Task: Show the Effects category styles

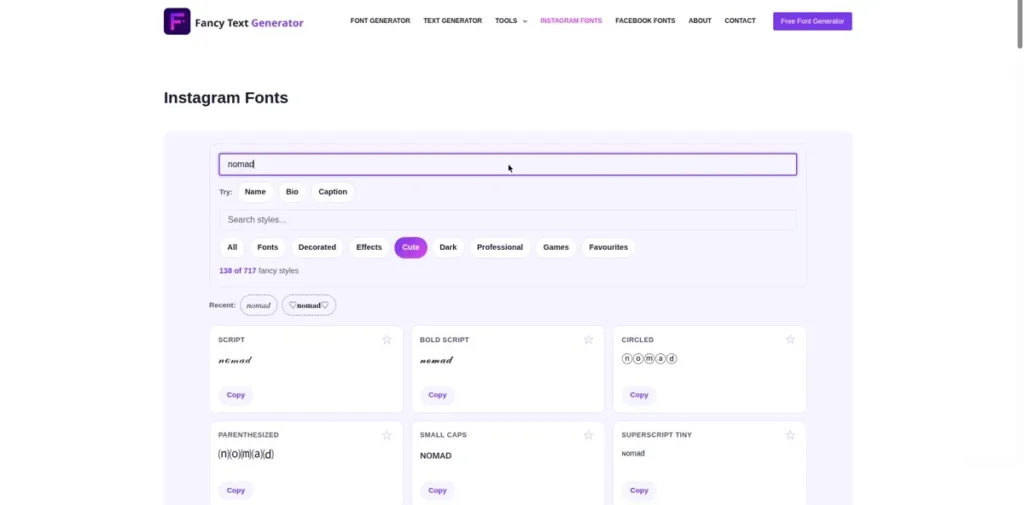Action: point(369,248)
